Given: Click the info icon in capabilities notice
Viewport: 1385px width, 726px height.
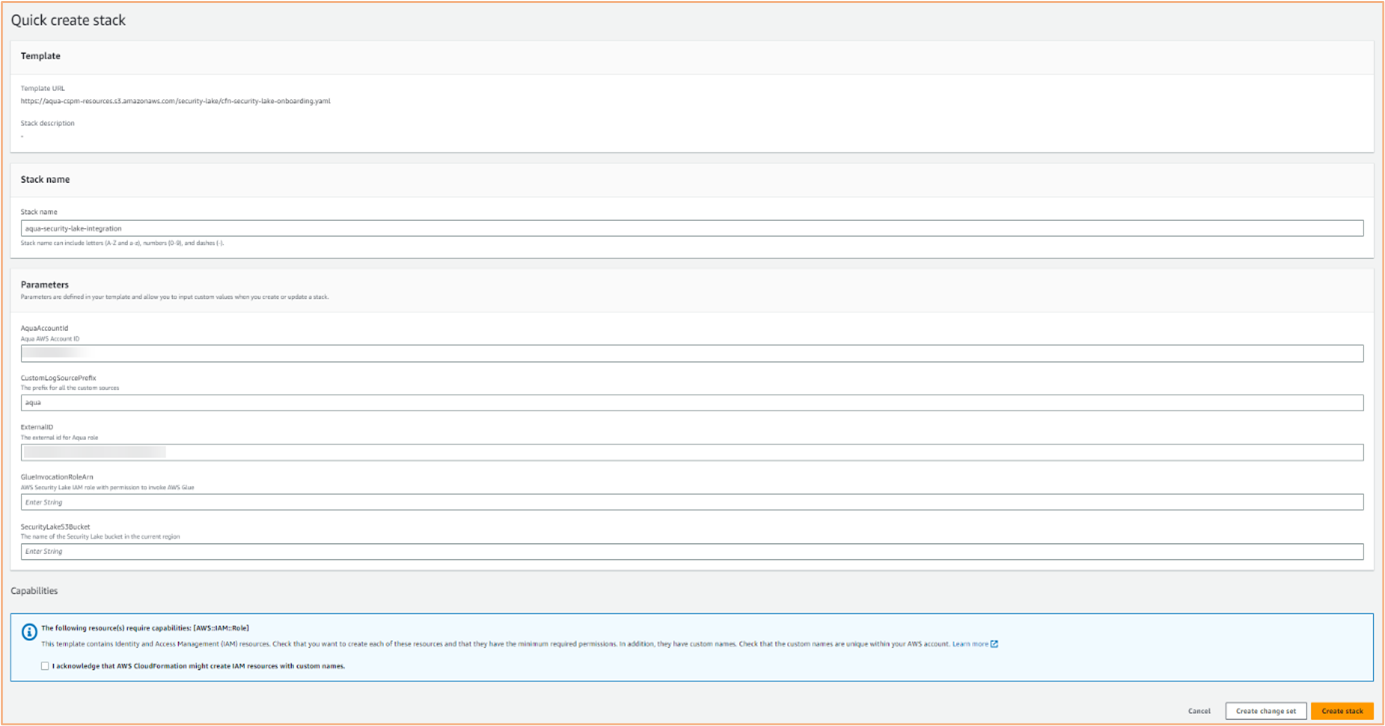Looking at the screenshot, I should click(29, 632).
